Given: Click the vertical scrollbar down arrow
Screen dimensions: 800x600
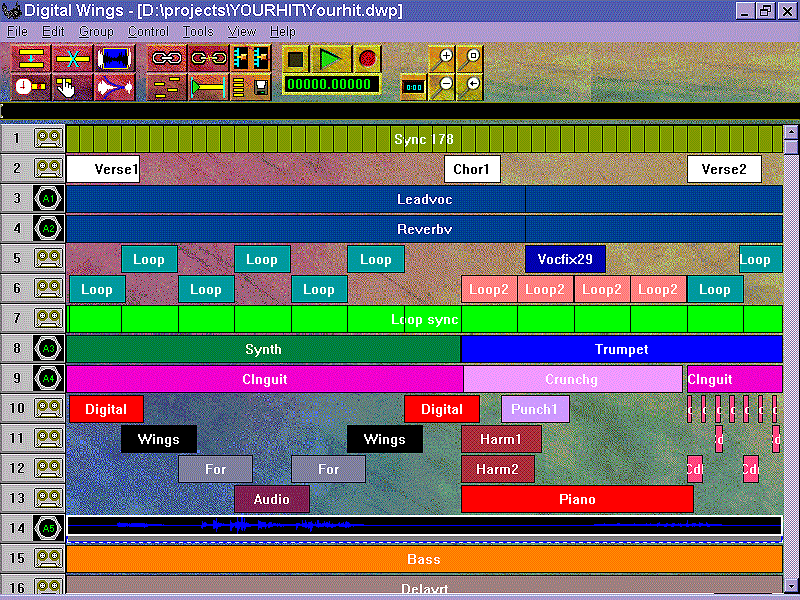Looking at the screenshot, I should coord(790,585).
